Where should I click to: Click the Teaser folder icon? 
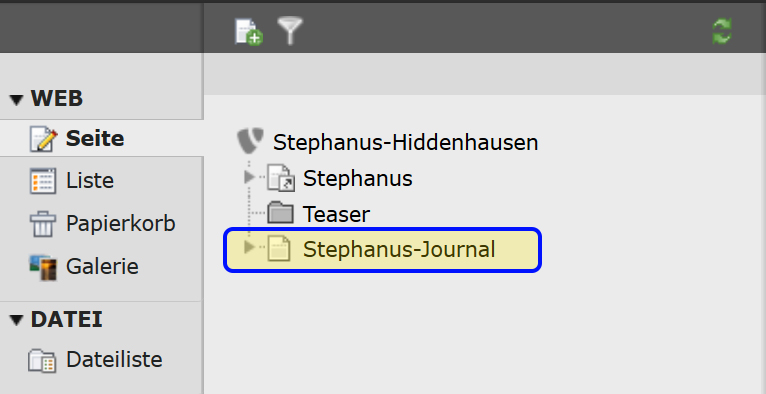point(280,213)
